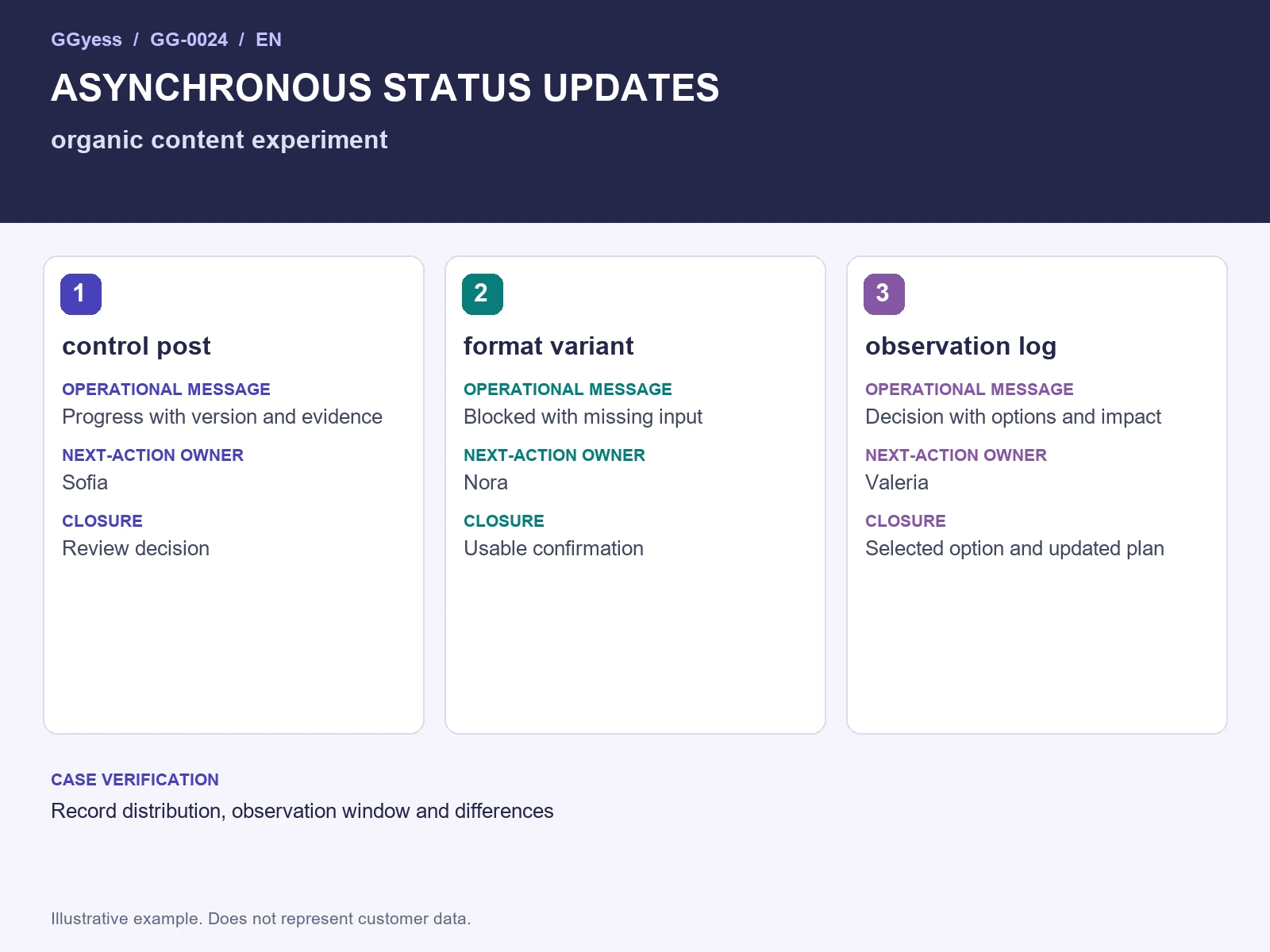1270x952 pixels.
Task: Select 'Progress with version and evidence' text
Action: [x=222, y=416]
